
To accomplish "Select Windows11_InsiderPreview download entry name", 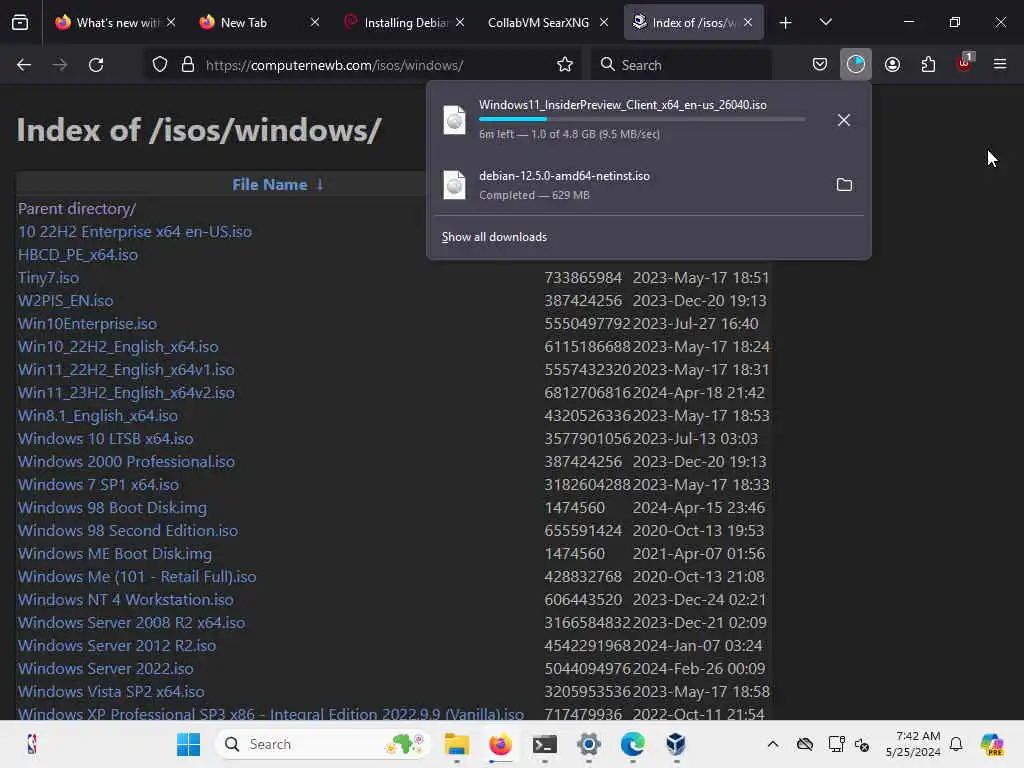I will 622,104.
